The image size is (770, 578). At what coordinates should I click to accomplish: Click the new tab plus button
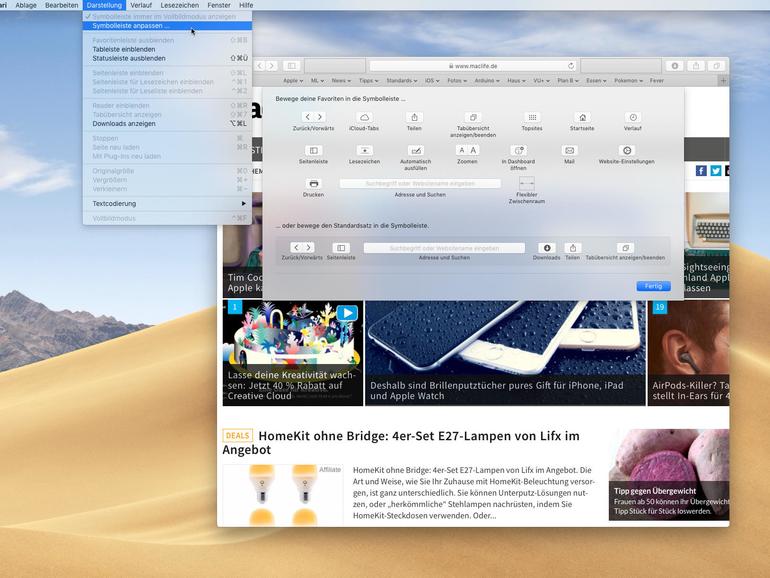click(723, 81)
